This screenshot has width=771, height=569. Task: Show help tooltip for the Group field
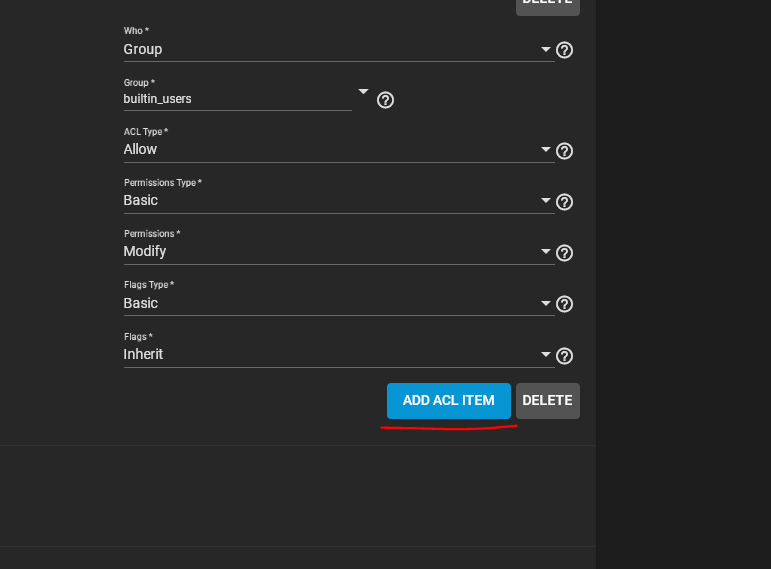click(x=385, y=100)
